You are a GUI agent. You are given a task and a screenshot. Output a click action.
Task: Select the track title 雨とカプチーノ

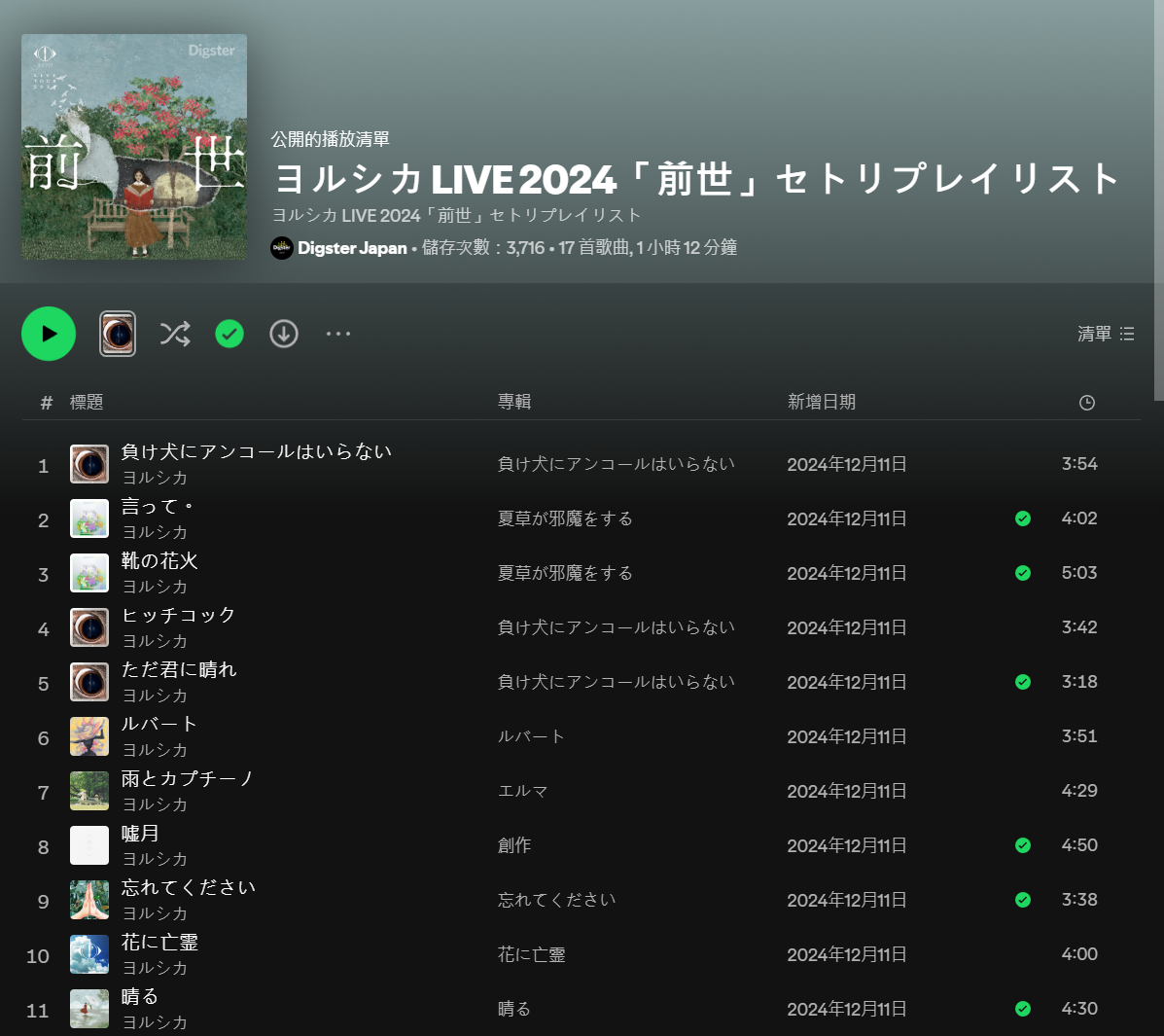188,778
